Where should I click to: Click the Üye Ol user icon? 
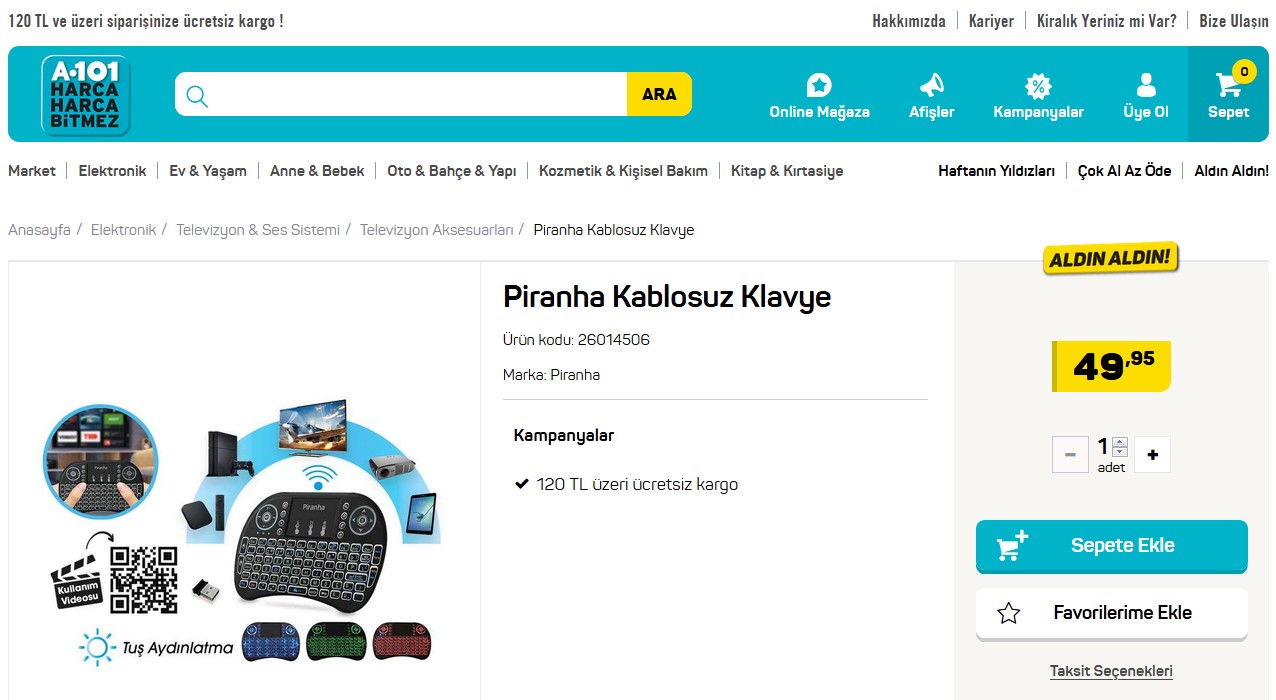click(1146, 85)
